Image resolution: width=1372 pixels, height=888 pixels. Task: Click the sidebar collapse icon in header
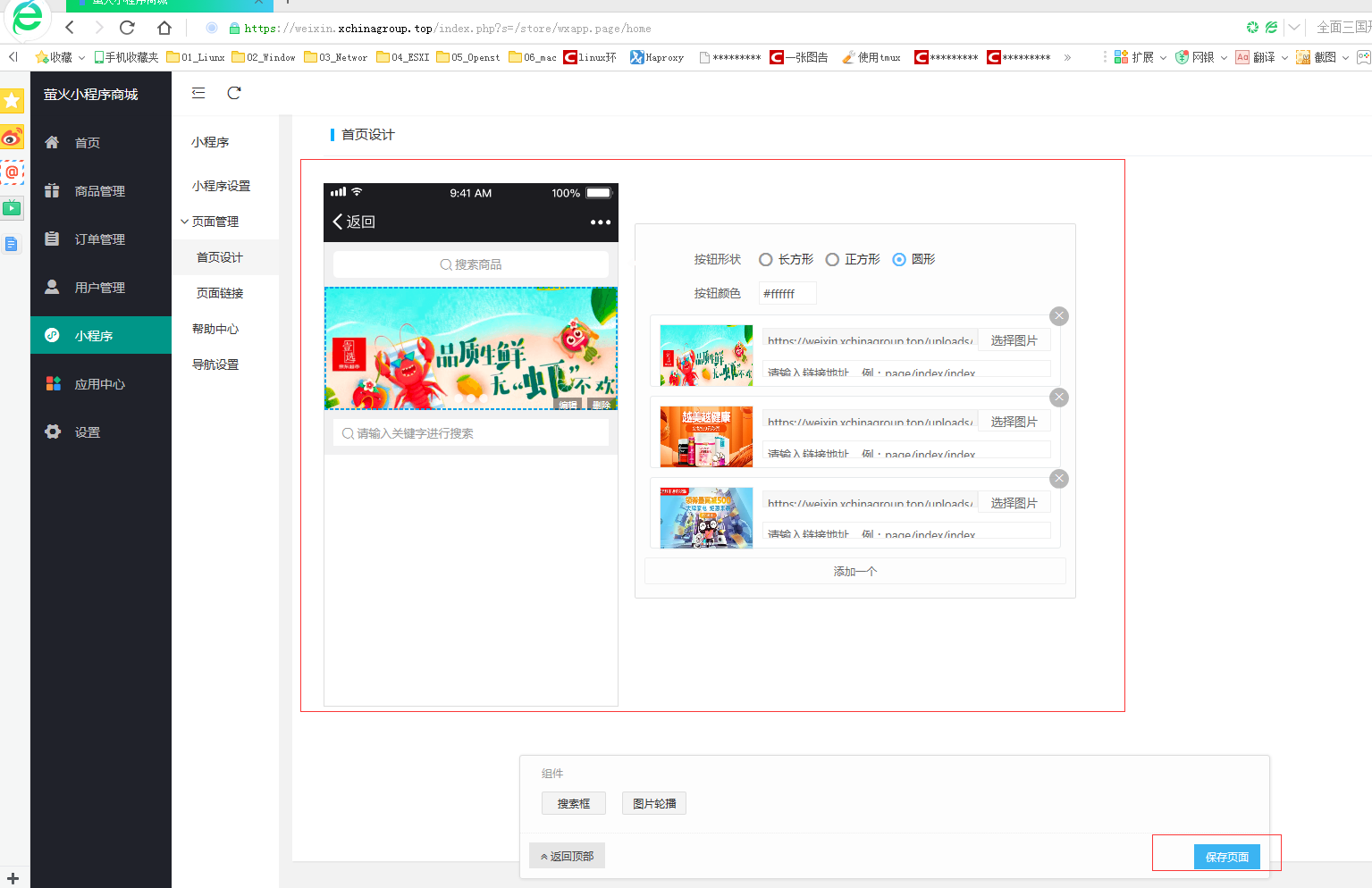(x=198, y=93)
